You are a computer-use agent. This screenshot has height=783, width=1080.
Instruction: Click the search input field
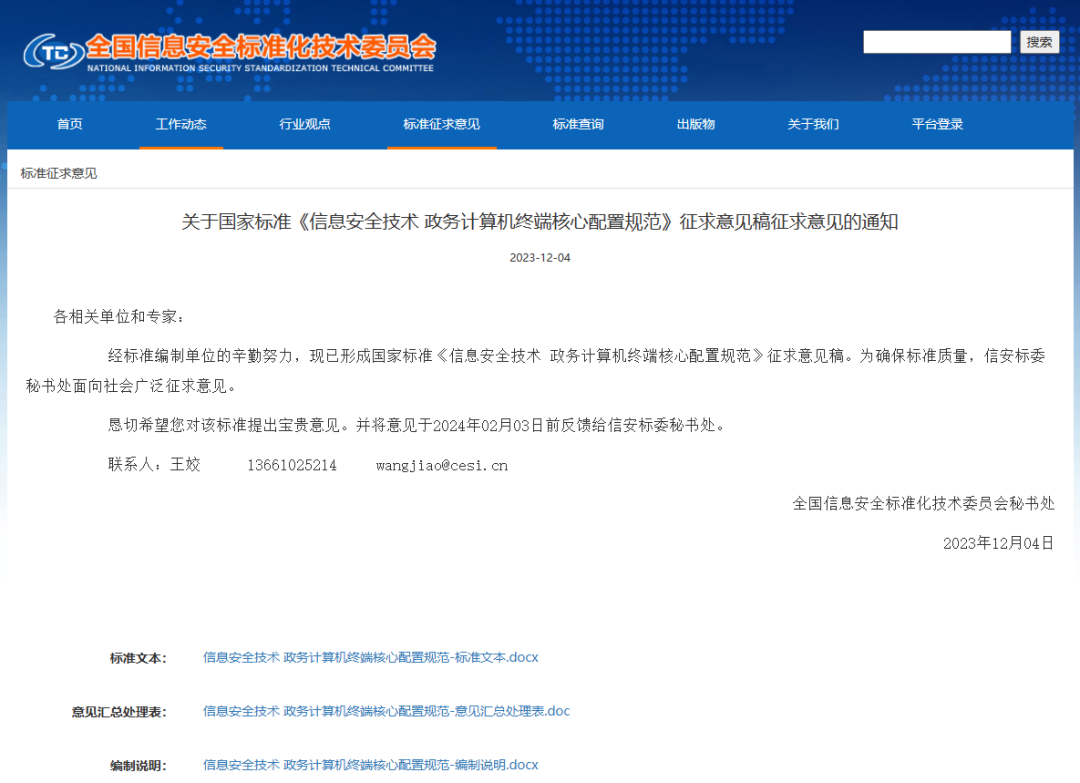[937, 42]
